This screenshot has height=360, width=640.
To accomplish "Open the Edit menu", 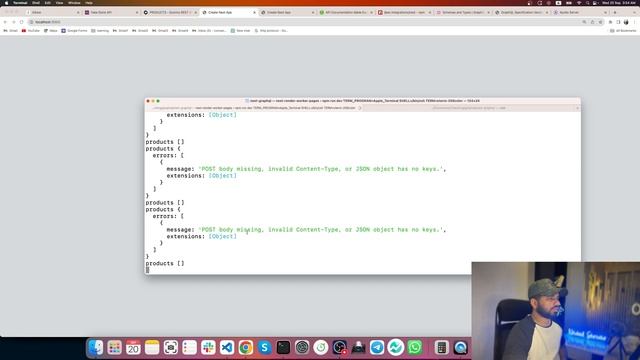I will 48,3.
